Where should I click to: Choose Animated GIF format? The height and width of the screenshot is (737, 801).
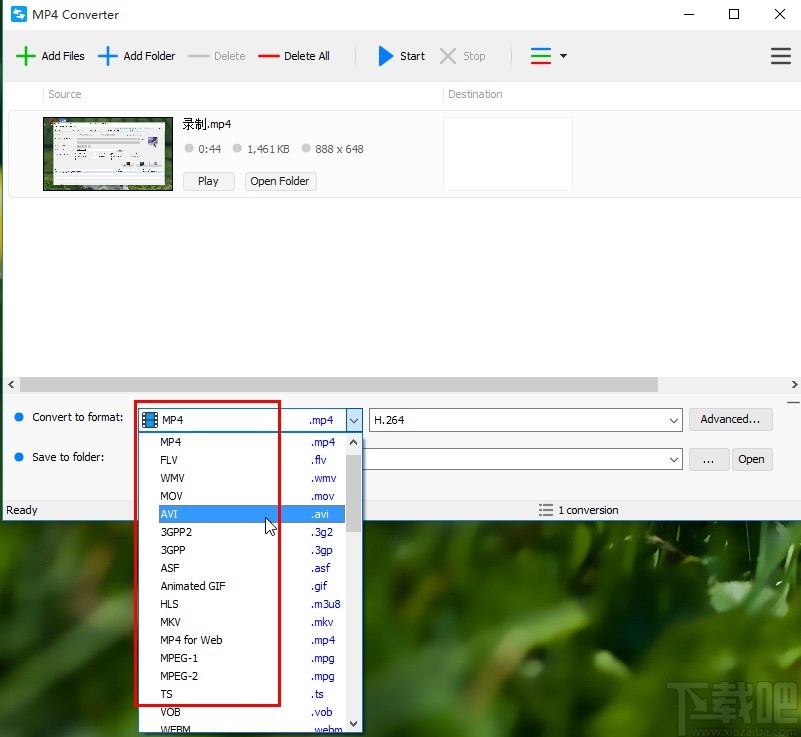coord(252,586)
